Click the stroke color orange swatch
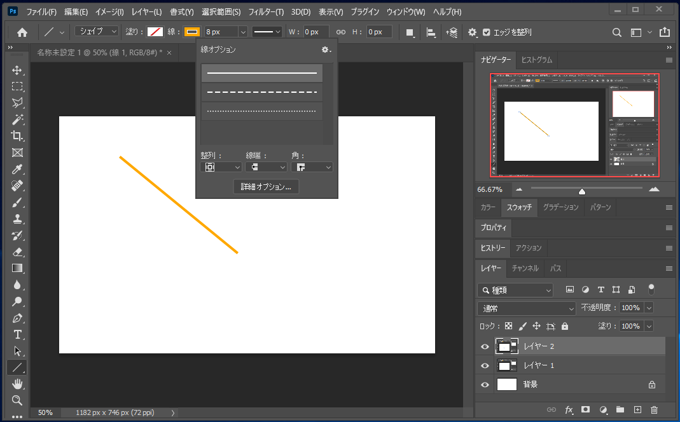 coord(192,32)
